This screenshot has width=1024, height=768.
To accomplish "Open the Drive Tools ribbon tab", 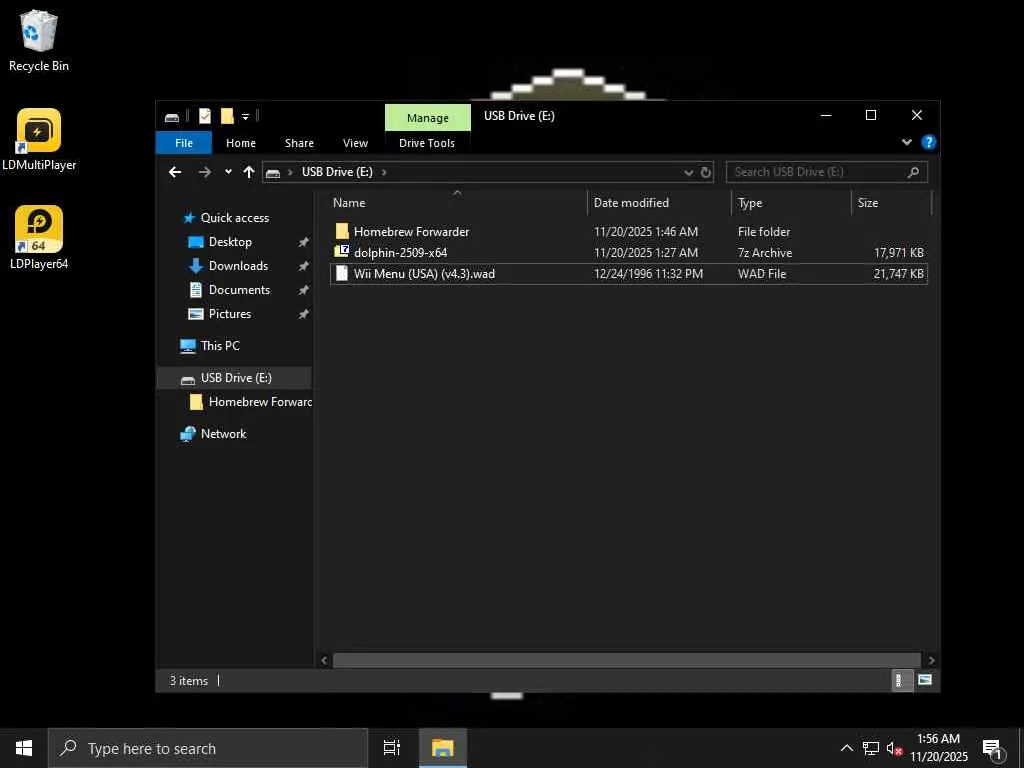I will point(427,143).
